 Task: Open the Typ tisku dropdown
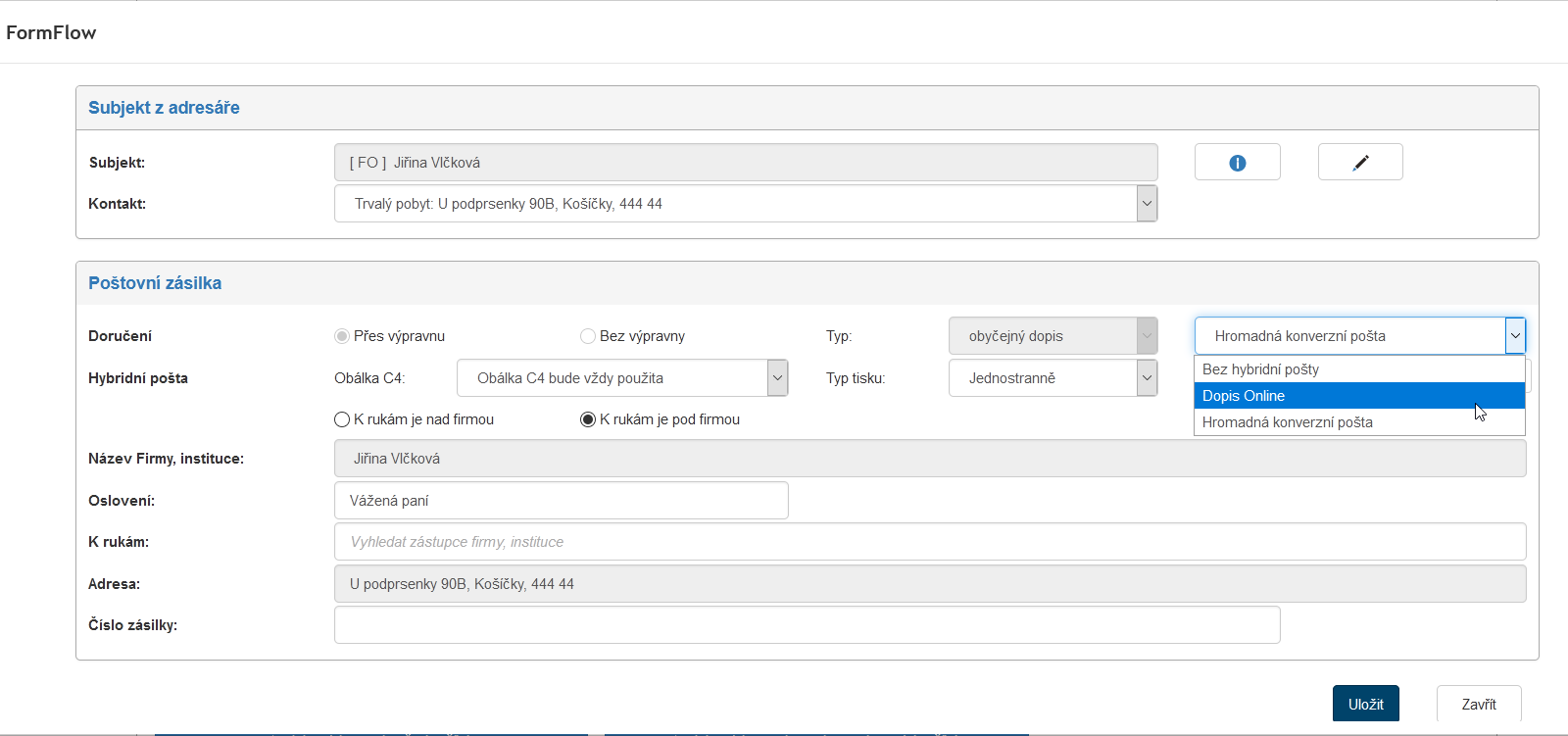(1147, 378)
